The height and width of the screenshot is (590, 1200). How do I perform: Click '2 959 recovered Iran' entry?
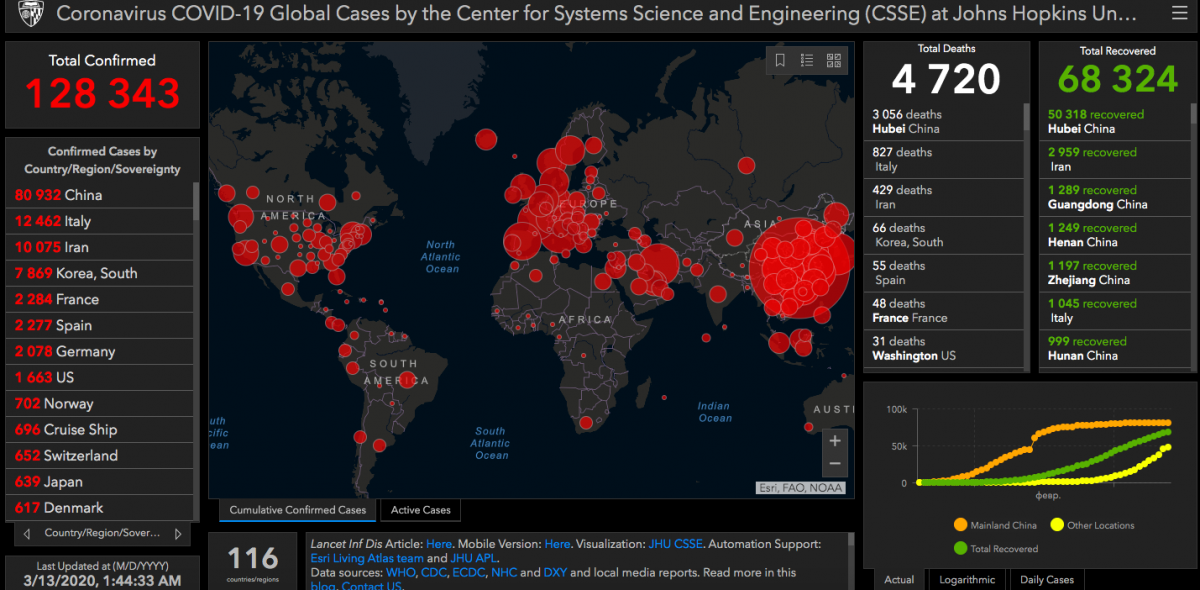click(1117, 159)
